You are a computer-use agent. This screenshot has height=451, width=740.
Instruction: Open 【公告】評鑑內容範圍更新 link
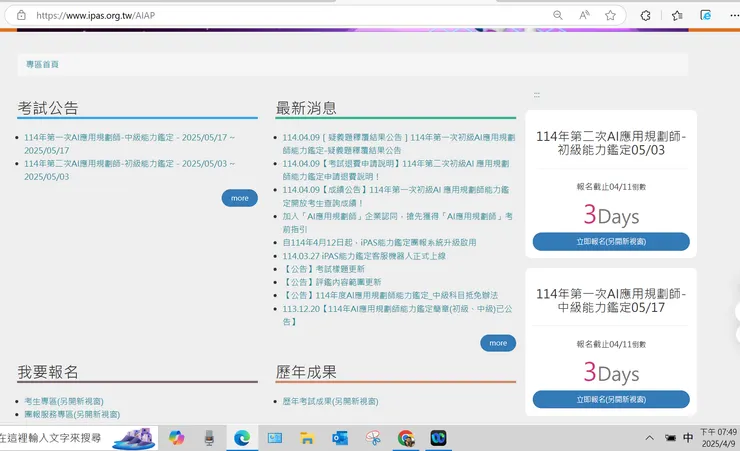coord(332,282)
